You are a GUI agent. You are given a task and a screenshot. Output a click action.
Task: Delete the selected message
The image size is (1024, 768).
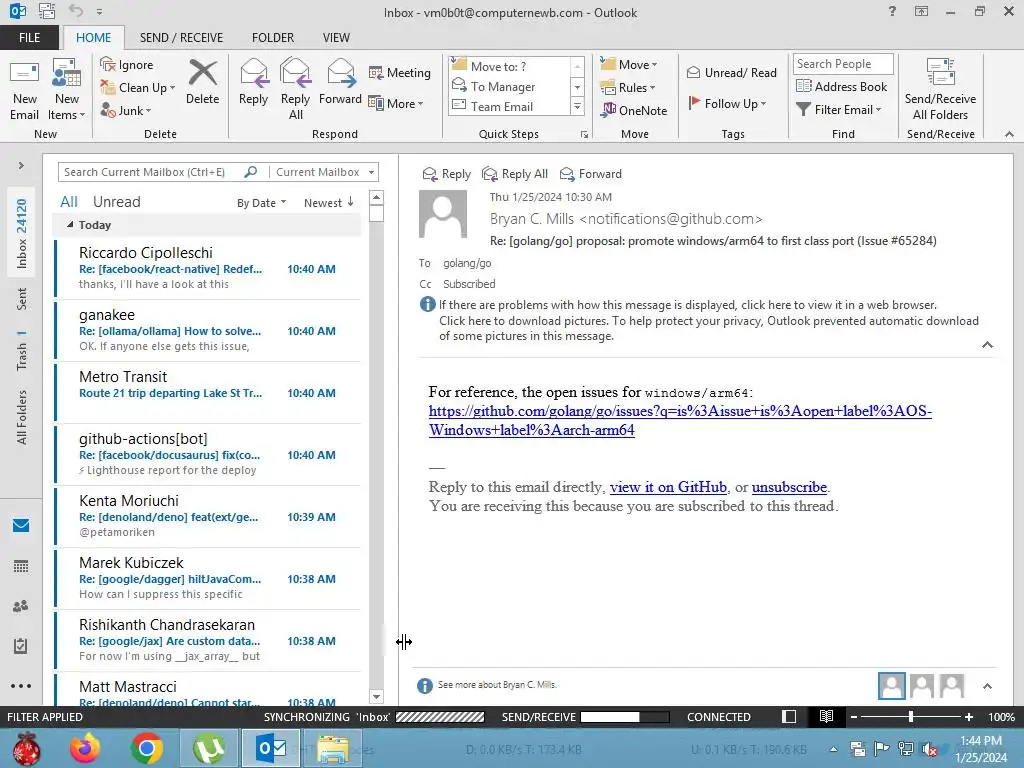pyautogui.click(x=202, y=82)
